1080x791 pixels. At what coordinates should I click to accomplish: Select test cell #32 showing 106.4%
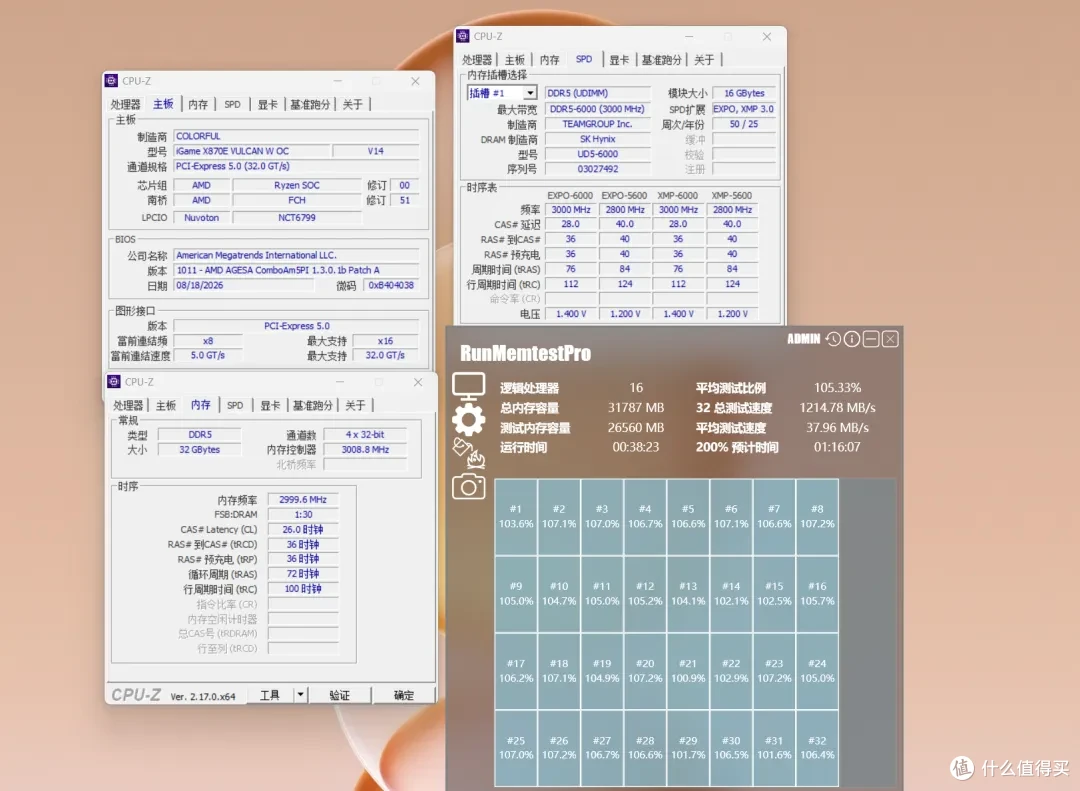[x=817, y=748]
